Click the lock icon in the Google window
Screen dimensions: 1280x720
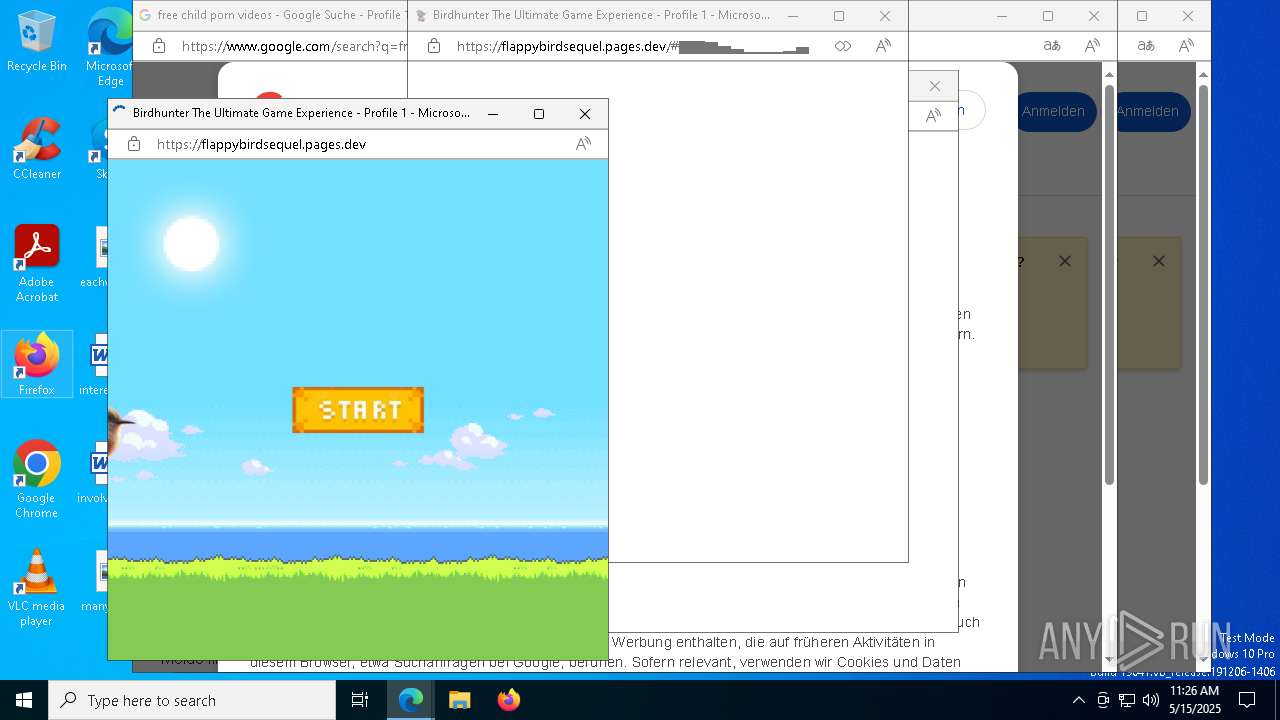pos(158,46)
